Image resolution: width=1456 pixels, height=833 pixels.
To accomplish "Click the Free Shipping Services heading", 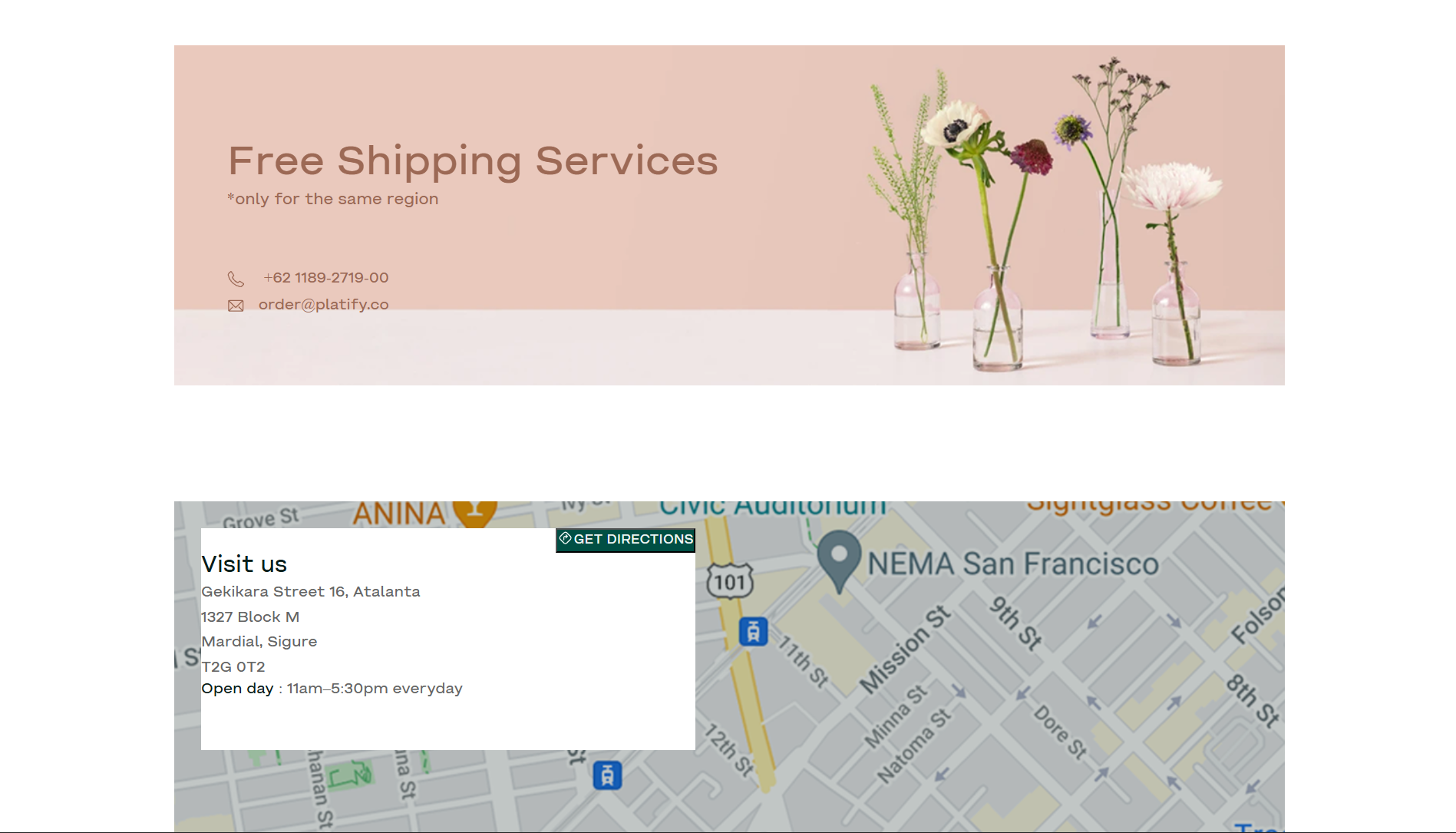I will click(473, 161).
